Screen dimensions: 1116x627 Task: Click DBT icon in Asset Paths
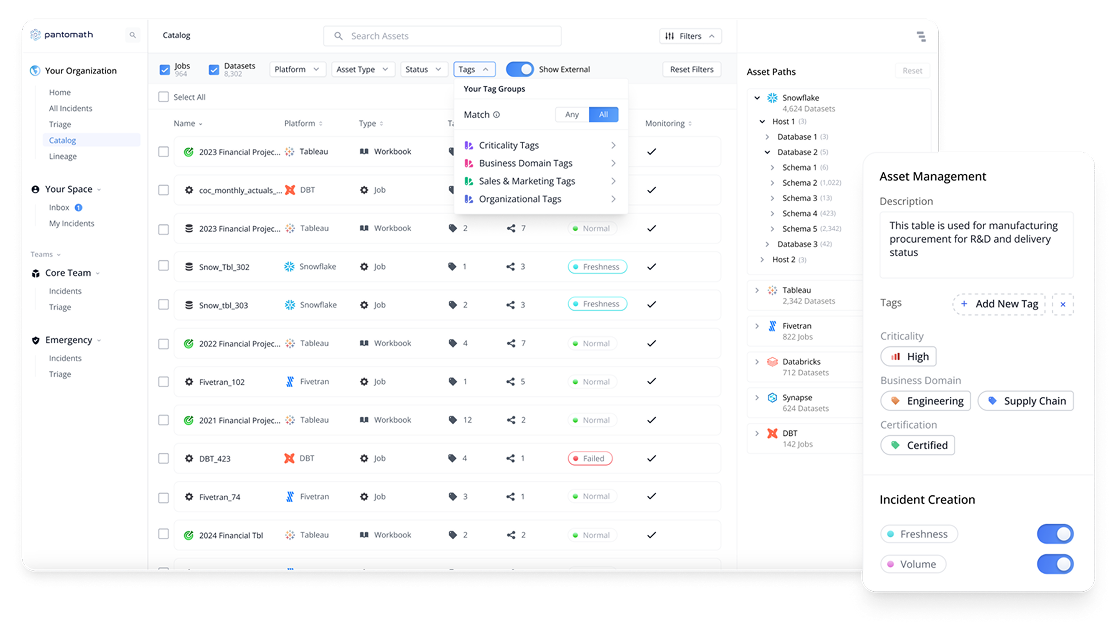(x=772, y=433)
